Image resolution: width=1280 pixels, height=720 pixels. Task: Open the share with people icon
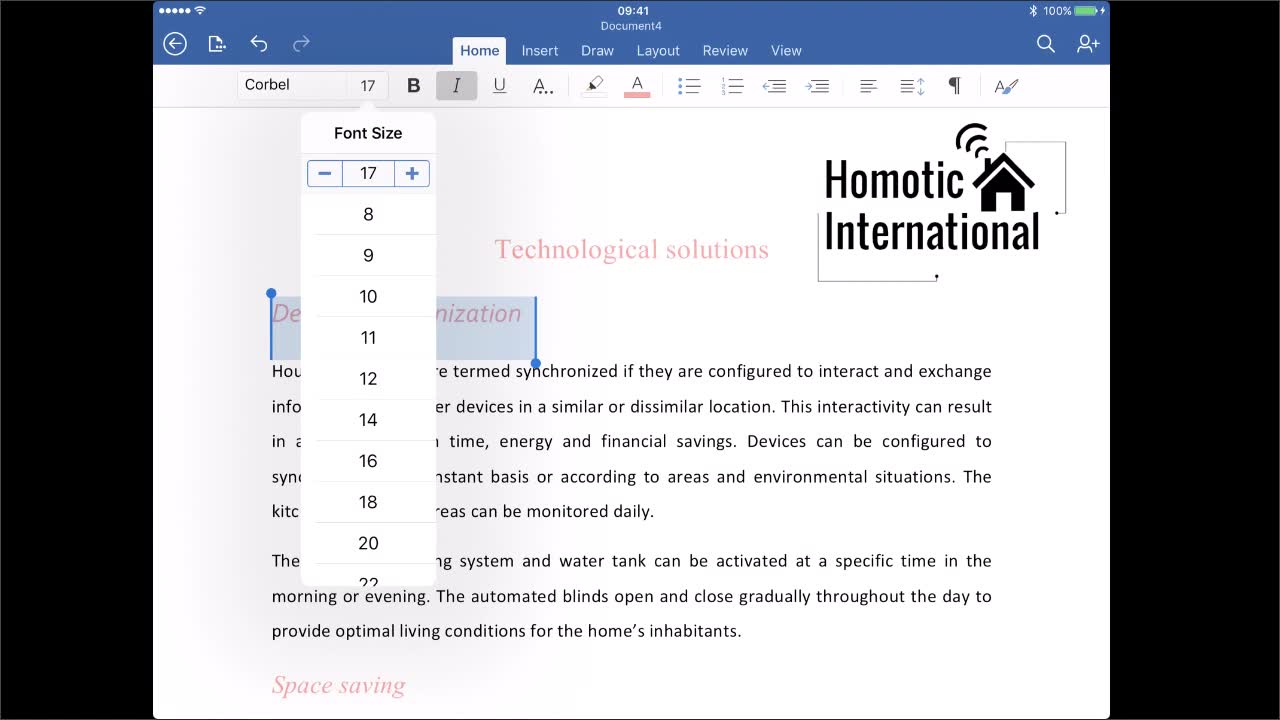click(1088, 43)
